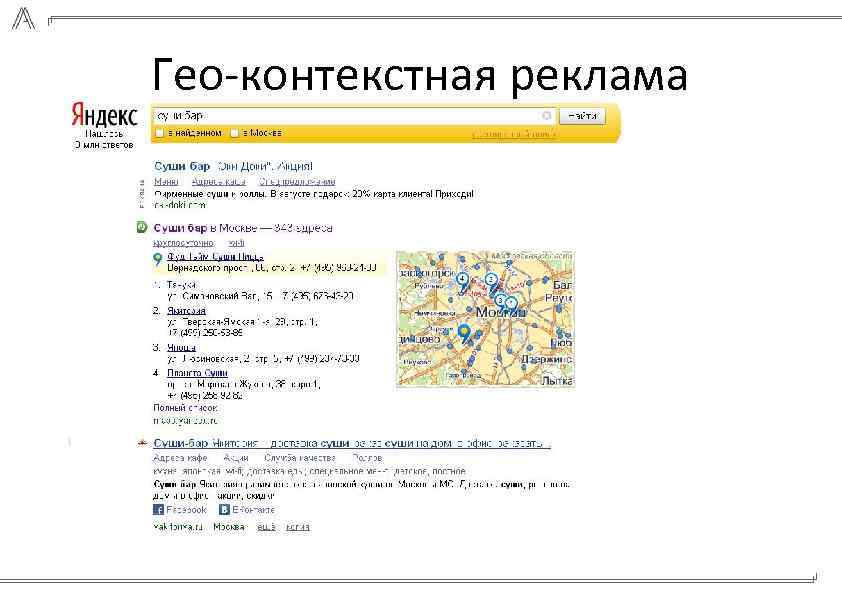
Task: Open the advanced search link in yellow bar
Action: click(x=513, y=134)
